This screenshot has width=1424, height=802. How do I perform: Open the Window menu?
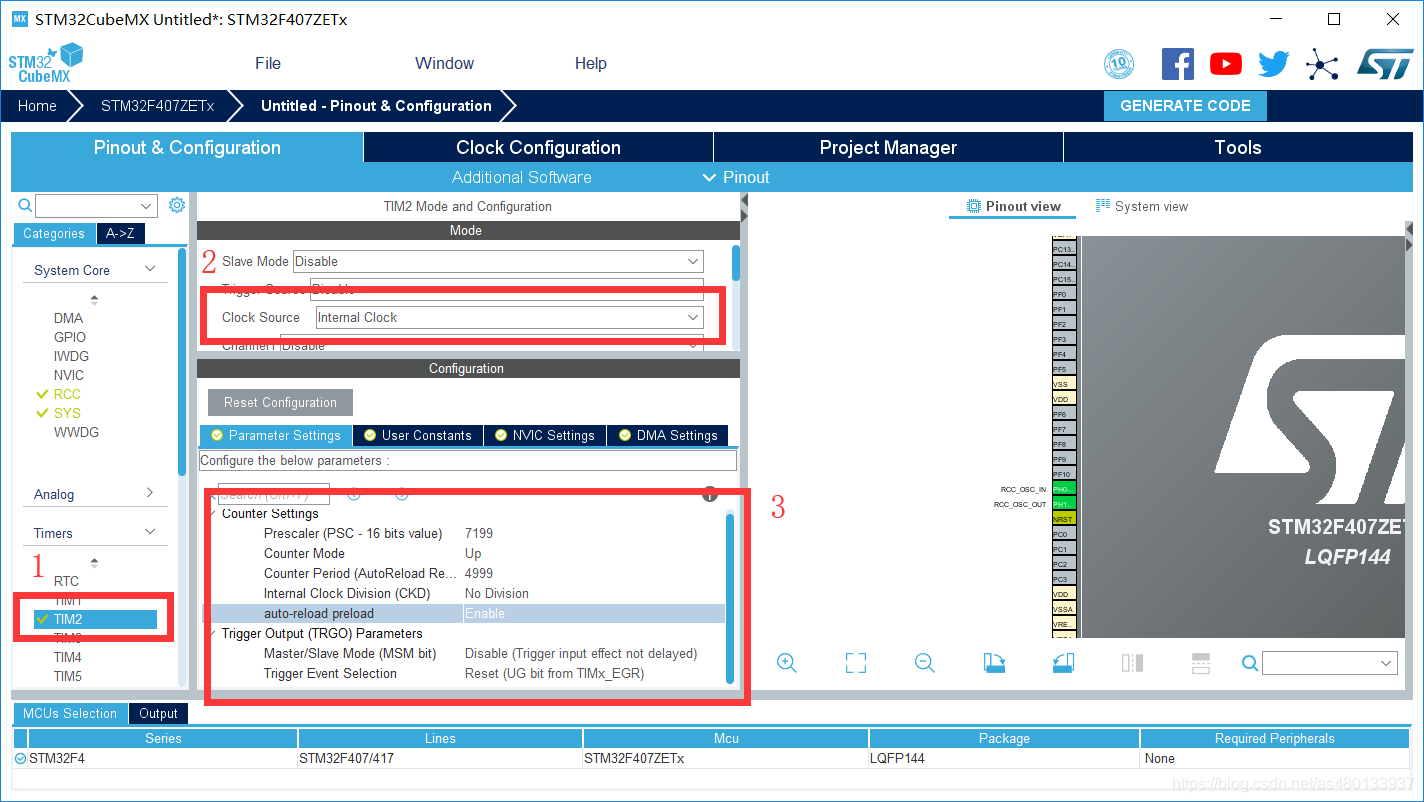[x=444, y=63]
